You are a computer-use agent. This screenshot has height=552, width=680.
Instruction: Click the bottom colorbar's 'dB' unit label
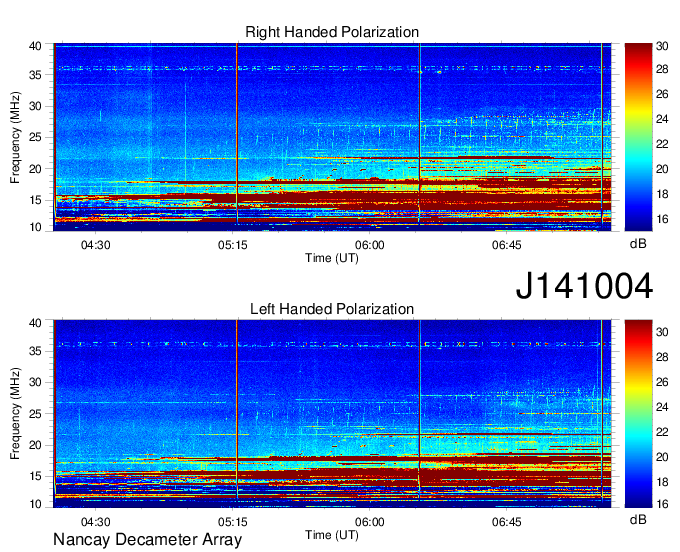tap(638, 519)
